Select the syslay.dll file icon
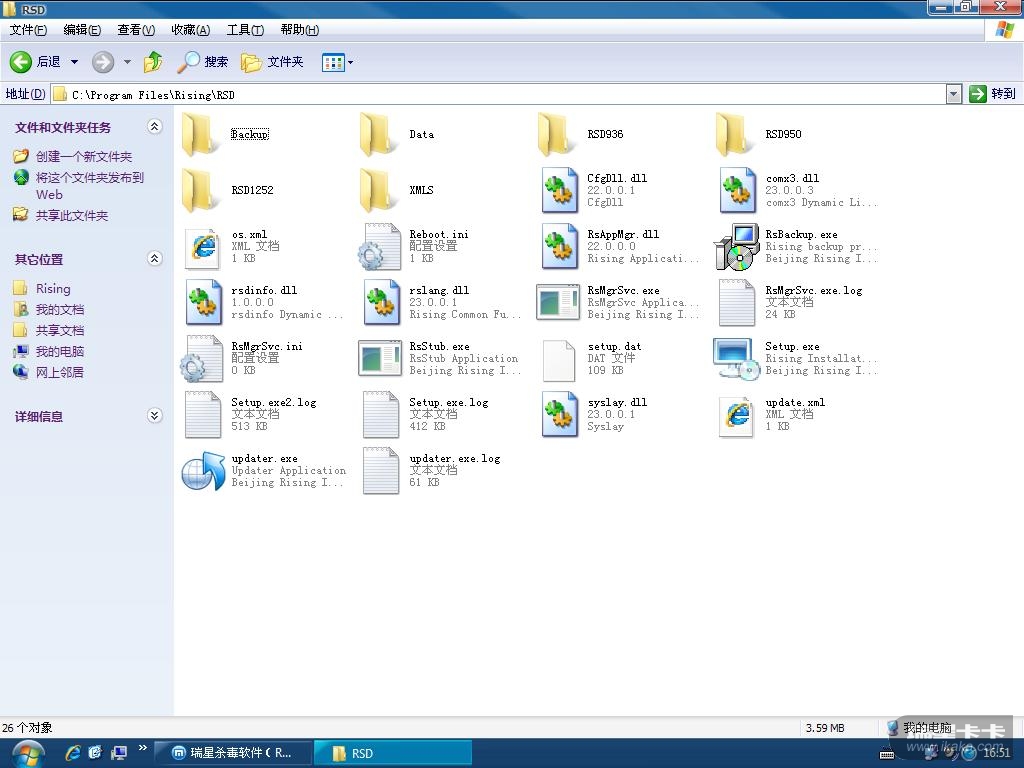Image resolution: width=1024 pixels, height=768 pixels. [559, 414]
